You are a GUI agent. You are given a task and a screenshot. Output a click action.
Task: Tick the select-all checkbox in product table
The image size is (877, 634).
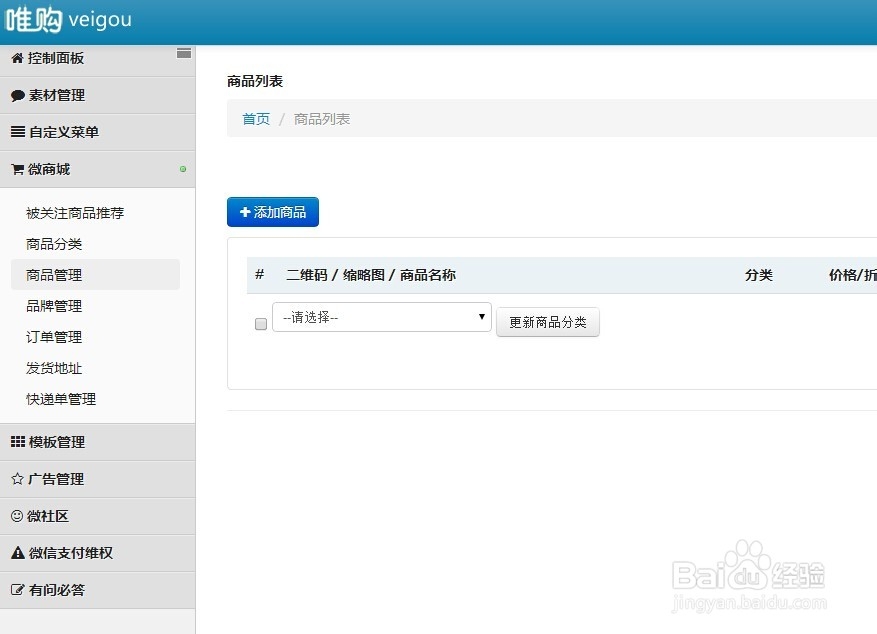261,324
